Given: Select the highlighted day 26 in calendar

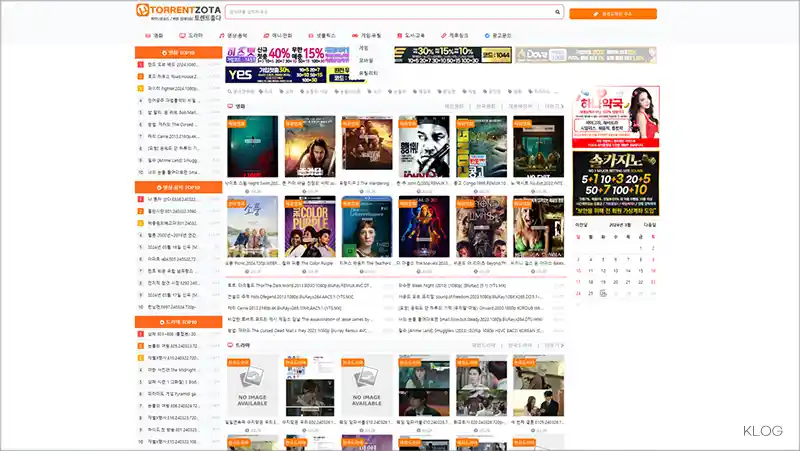Looking at the screenshot, I should (x=603, y=293).
